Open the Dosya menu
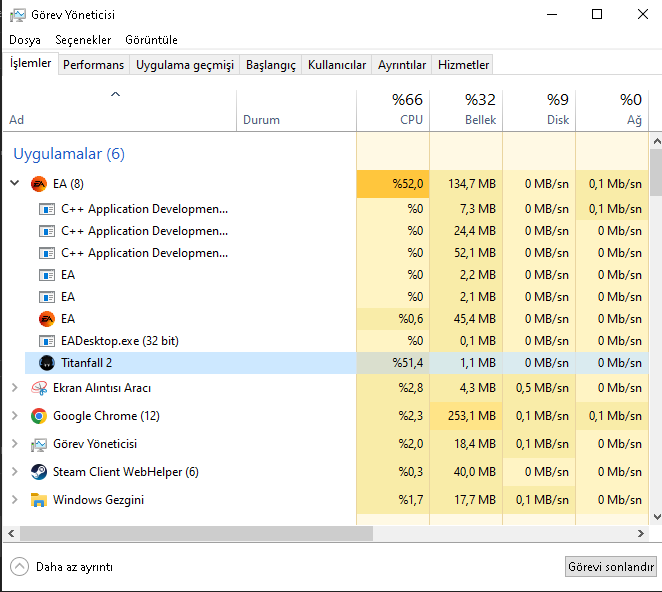 (x=25, y=40)
